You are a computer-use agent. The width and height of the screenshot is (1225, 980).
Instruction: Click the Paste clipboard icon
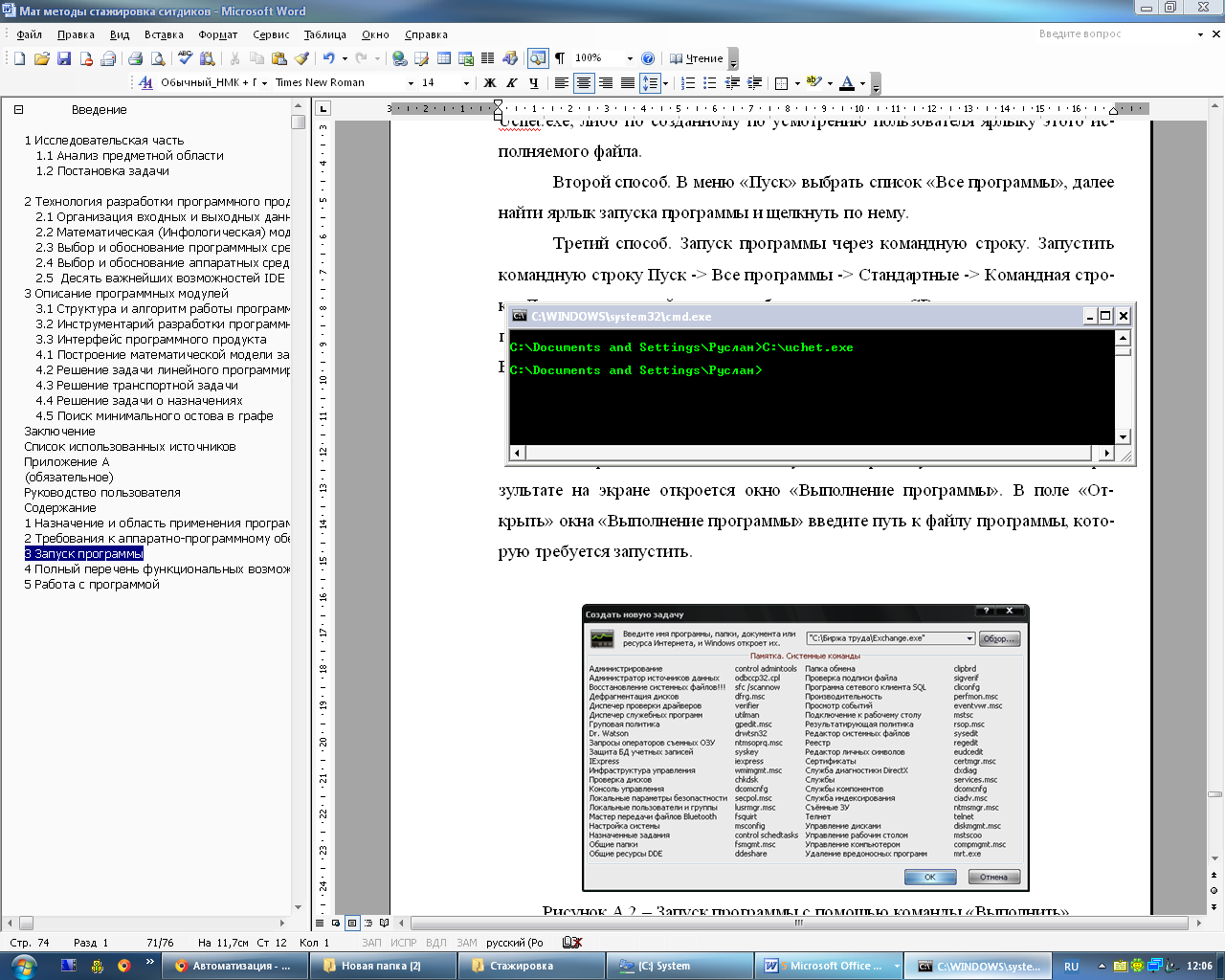click(x=278, y=58)
